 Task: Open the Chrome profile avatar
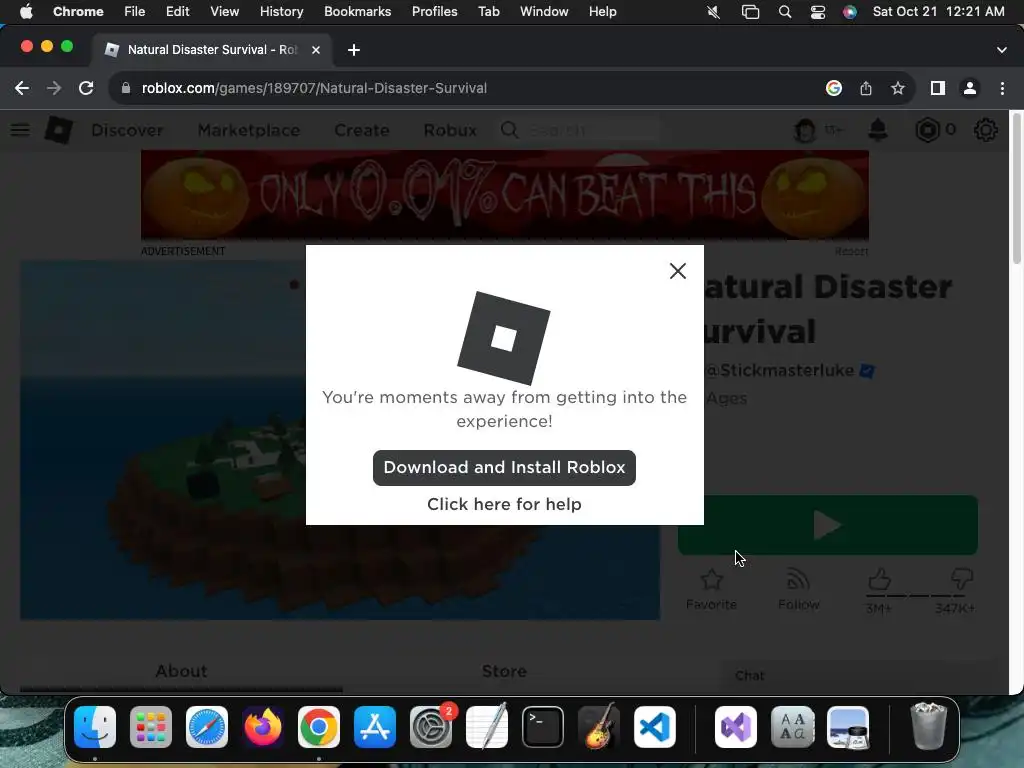[970, 88]
